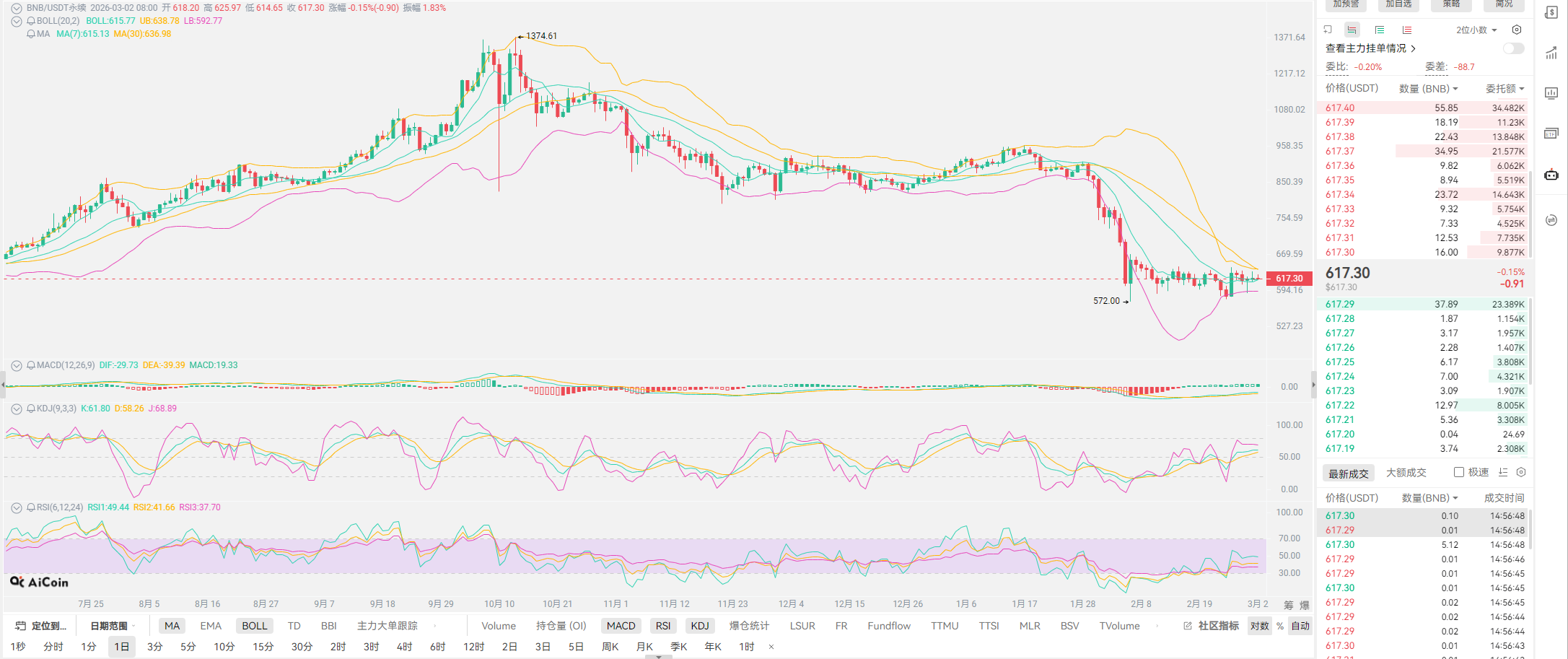Show only buy orders (green list icon)
The height and width of the screenshot is (659, 1568).
click(x=1379, y=30)
